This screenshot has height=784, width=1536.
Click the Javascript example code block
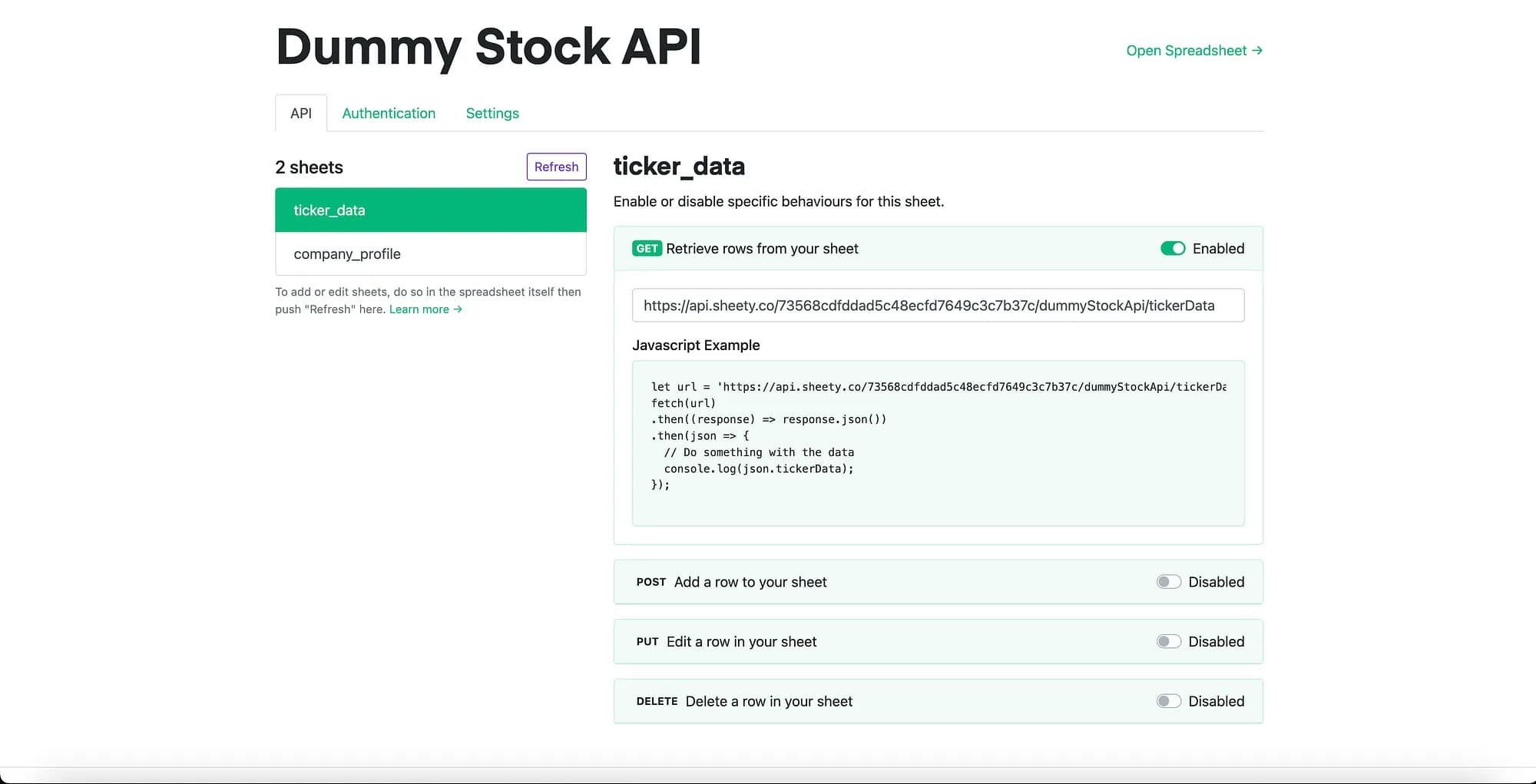click(x=938, y=443)
